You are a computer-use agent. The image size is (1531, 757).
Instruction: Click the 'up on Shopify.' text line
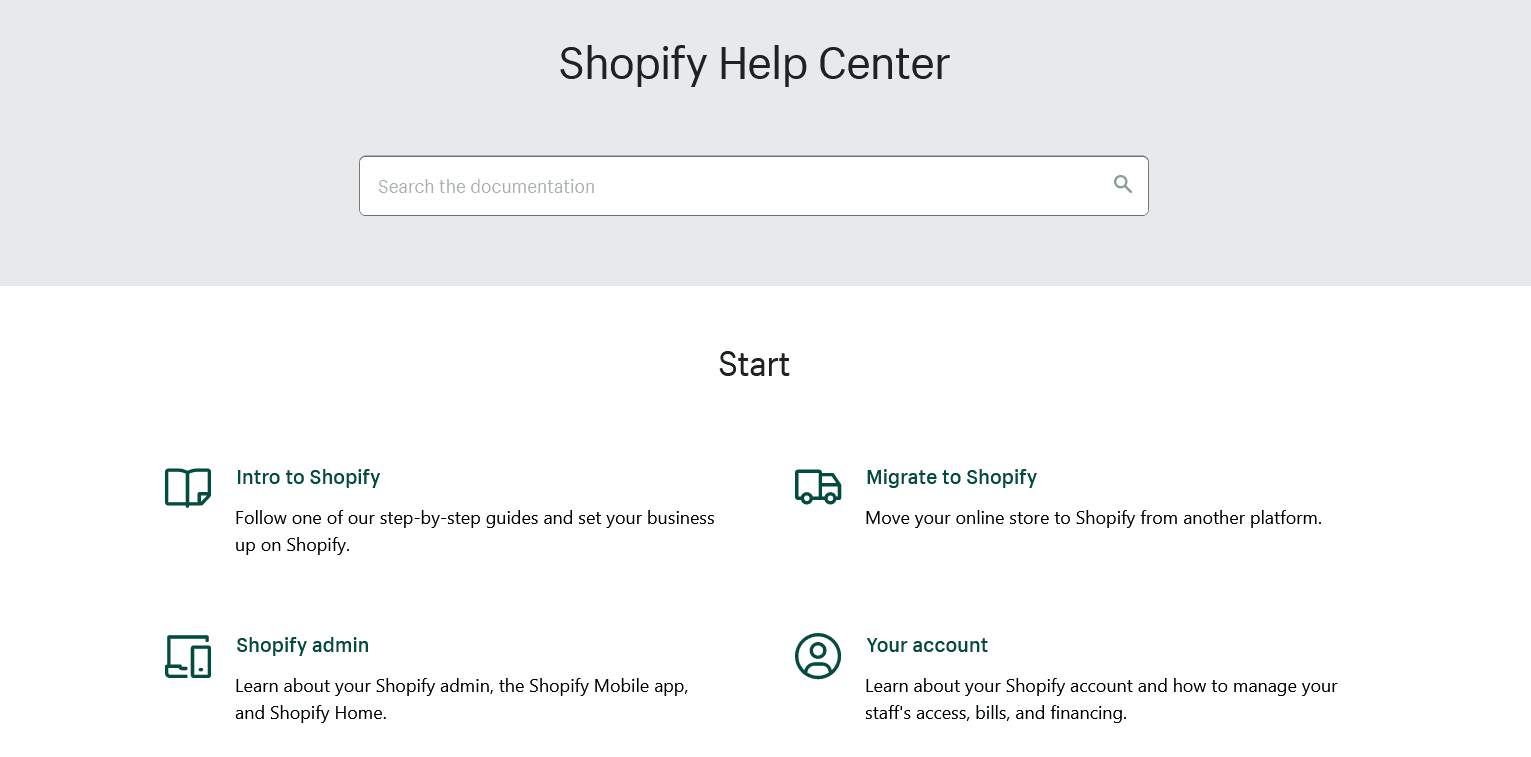pyautogui.click(x=292, y=546)
